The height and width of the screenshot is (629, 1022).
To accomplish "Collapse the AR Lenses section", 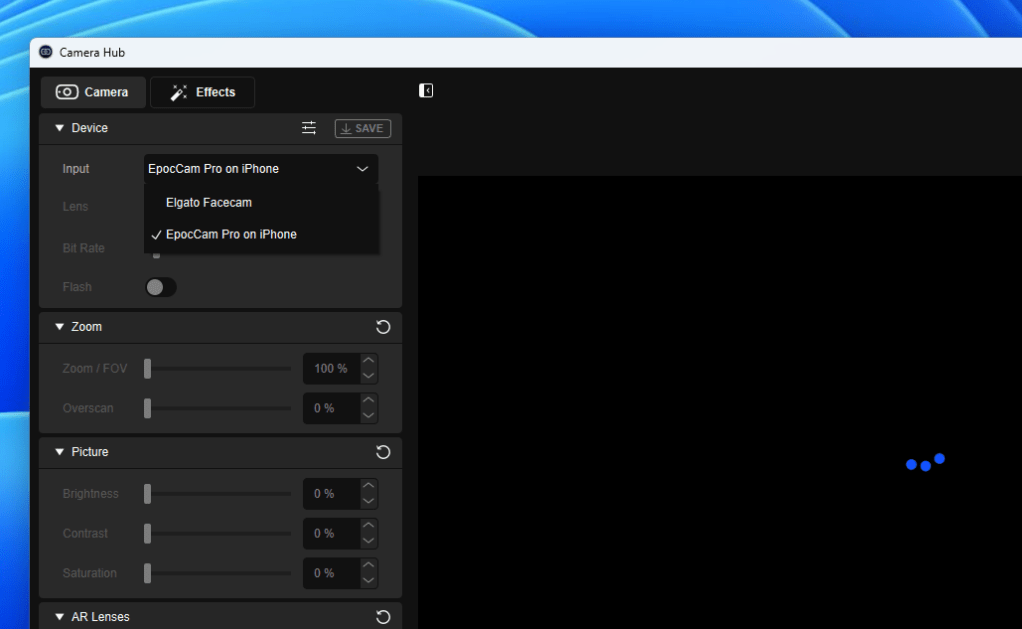I will coord(59,617).
